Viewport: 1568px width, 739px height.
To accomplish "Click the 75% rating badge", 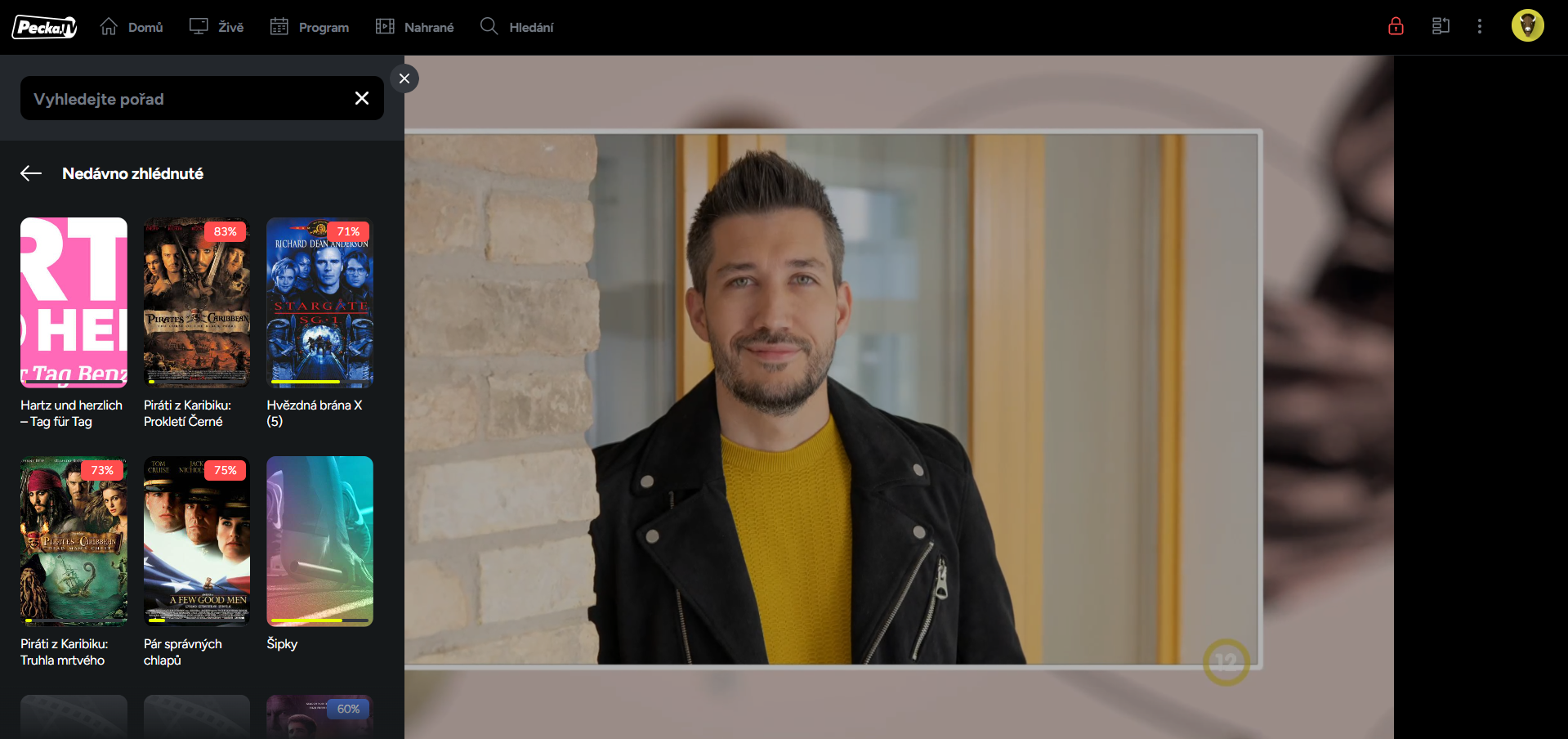I will pos(225,470).
